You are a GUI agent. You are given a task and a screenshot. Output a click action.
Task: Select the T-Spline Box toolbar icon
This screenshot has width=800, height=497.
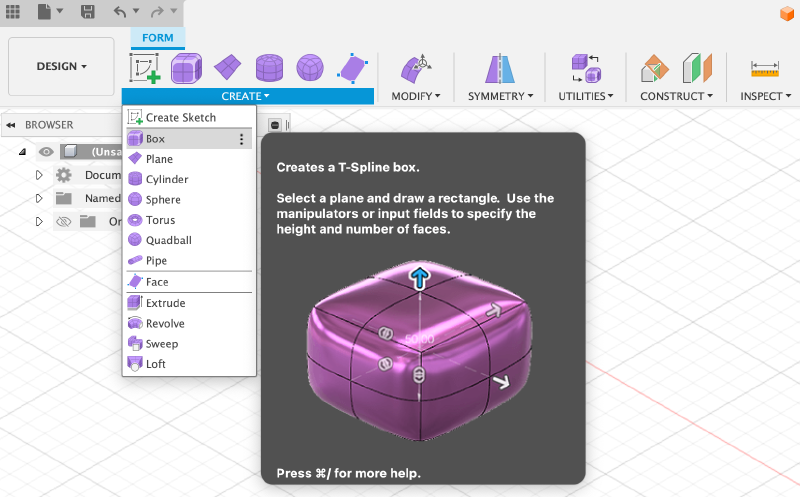point(186,68)
